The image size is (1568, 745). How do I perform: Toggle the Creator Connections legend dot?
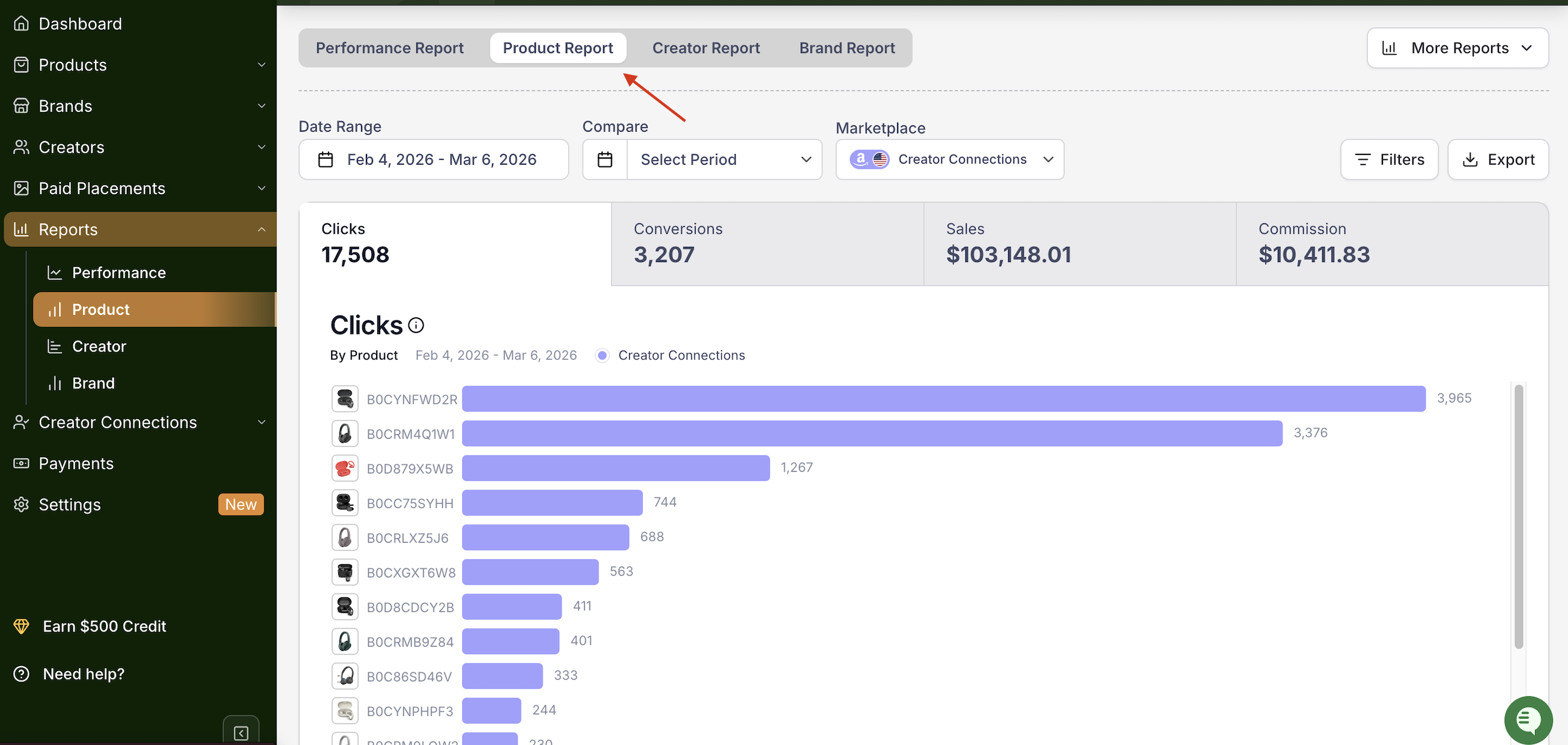pos(602,356)
